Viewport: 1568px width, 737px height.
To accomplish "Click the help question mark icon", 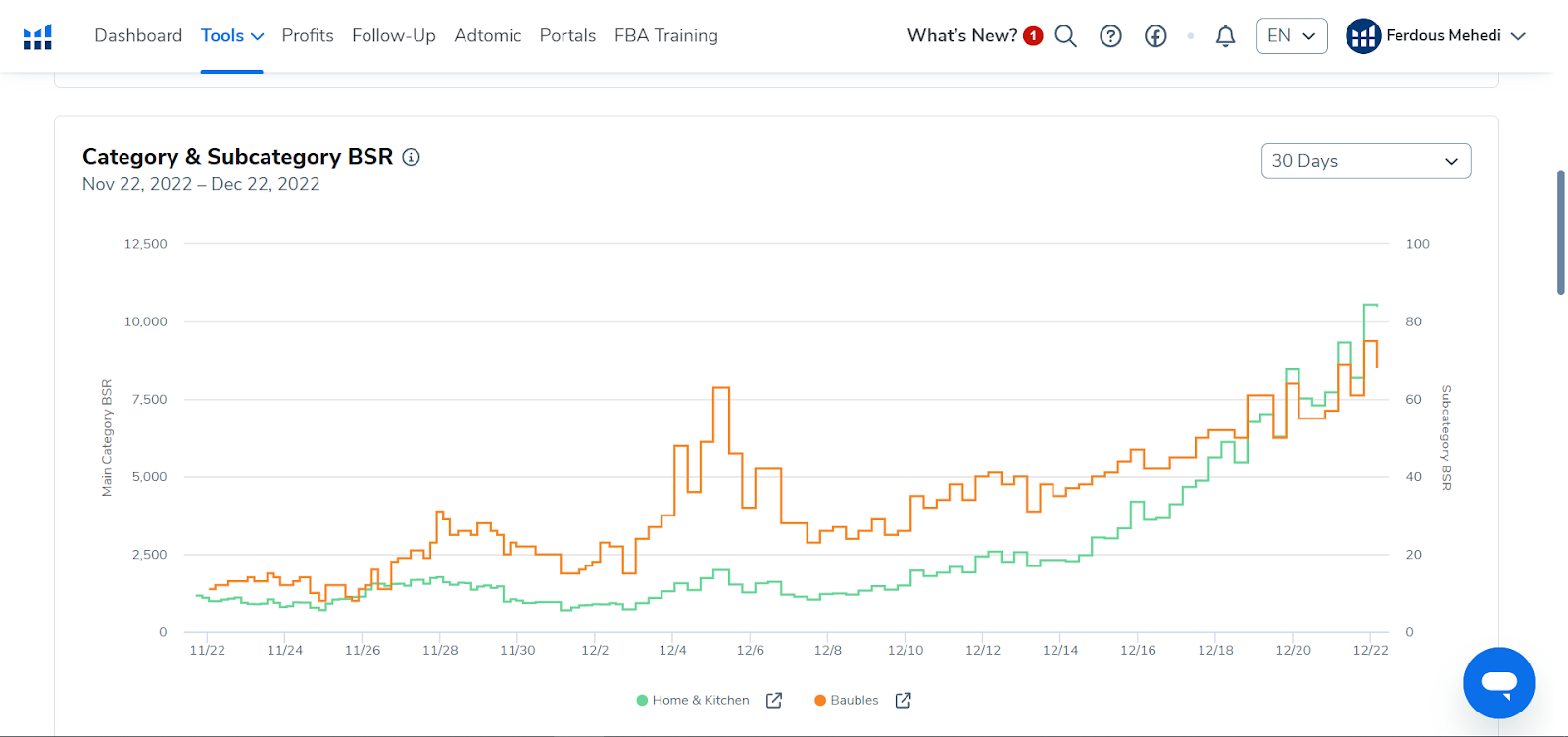I will pos(1110,36).
